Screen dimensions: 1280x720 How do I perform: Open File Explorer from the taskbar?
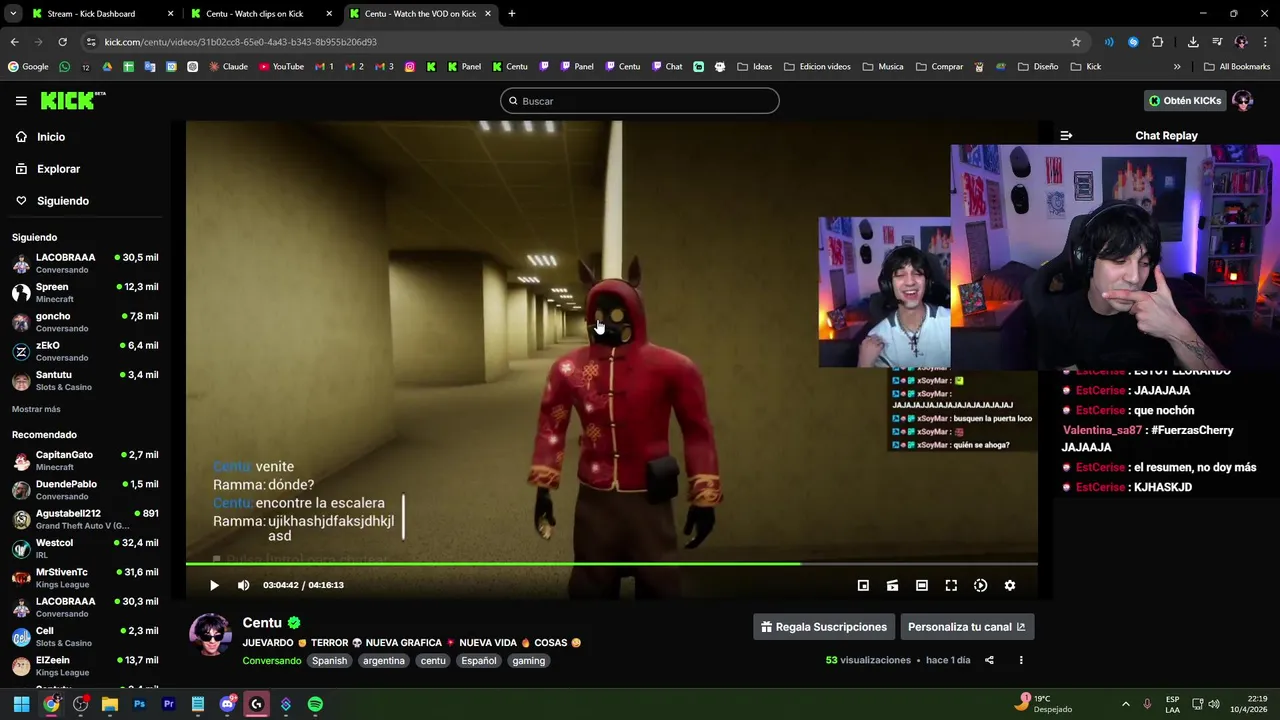click(x=110, y=704)
